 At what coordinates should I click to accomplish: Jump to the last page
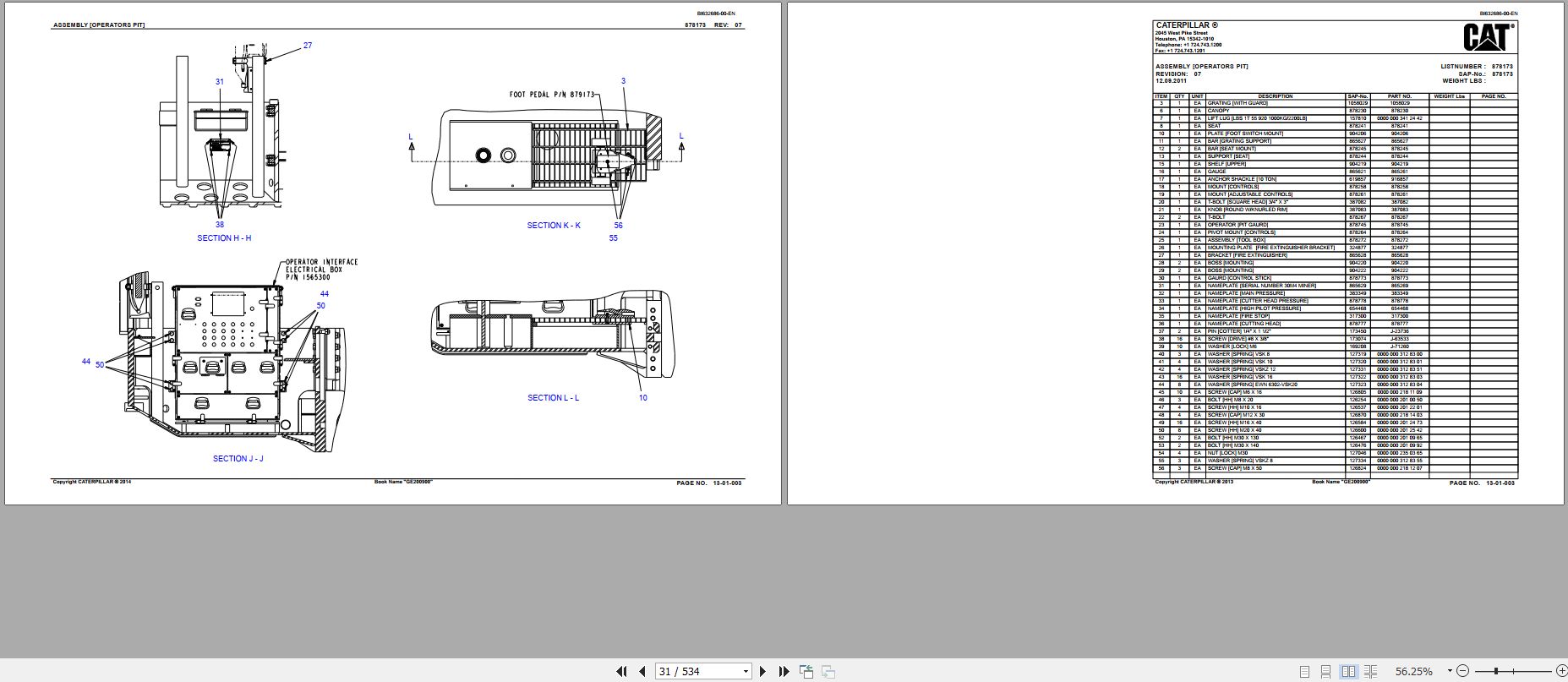click(x=784, y=671)
